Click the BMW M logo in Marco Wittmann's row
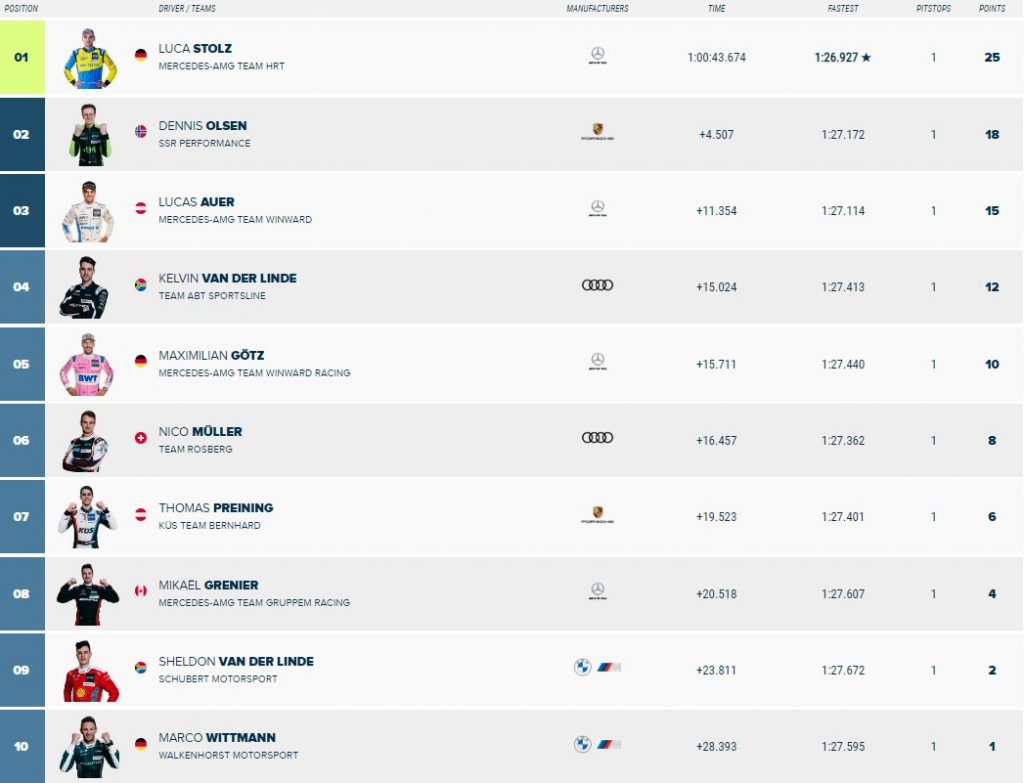 pos(609,744)
